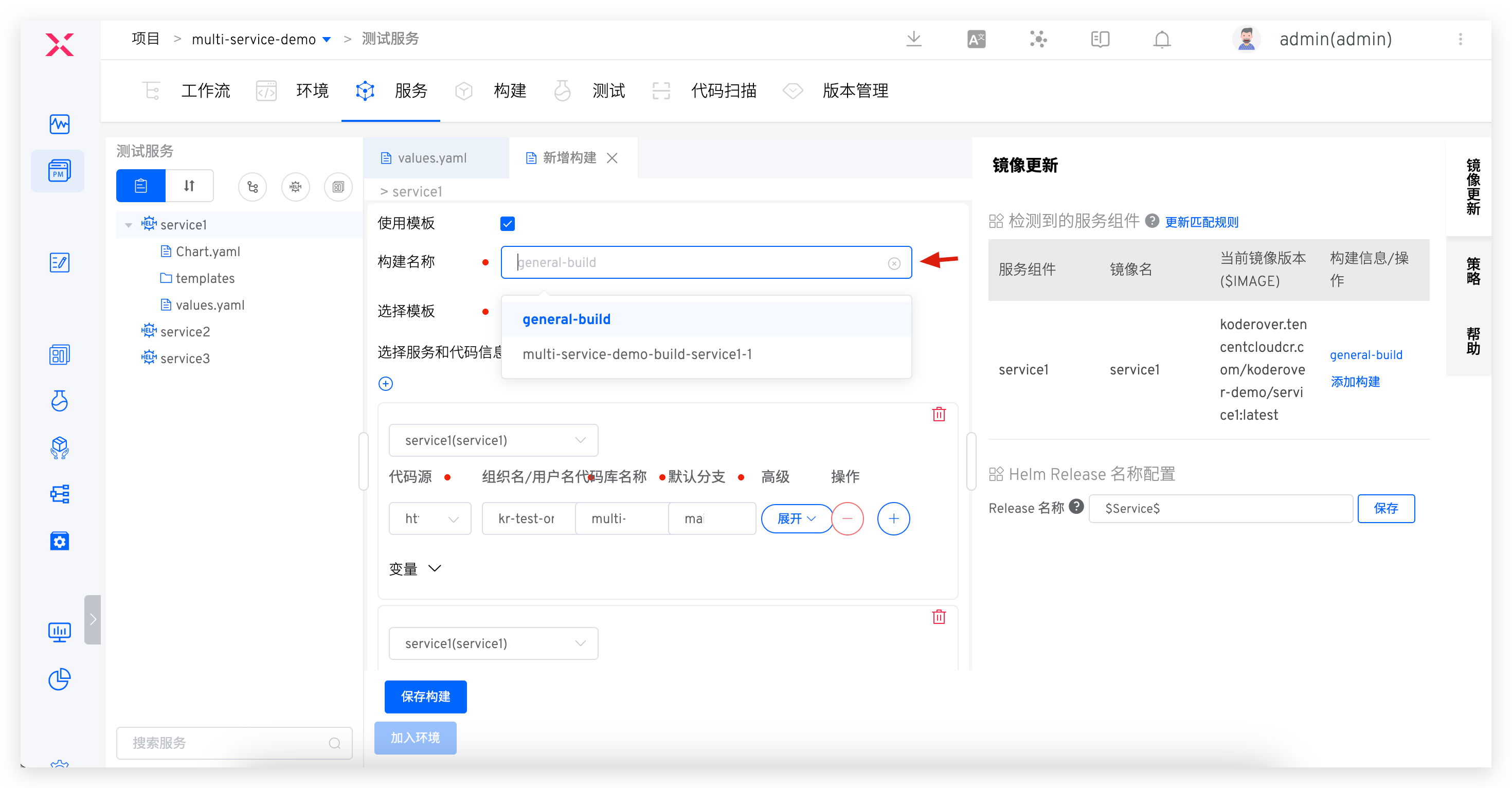Close the 新增构建 tab
This screenshot has height=788, width=1512.
(x=612, y=158)
